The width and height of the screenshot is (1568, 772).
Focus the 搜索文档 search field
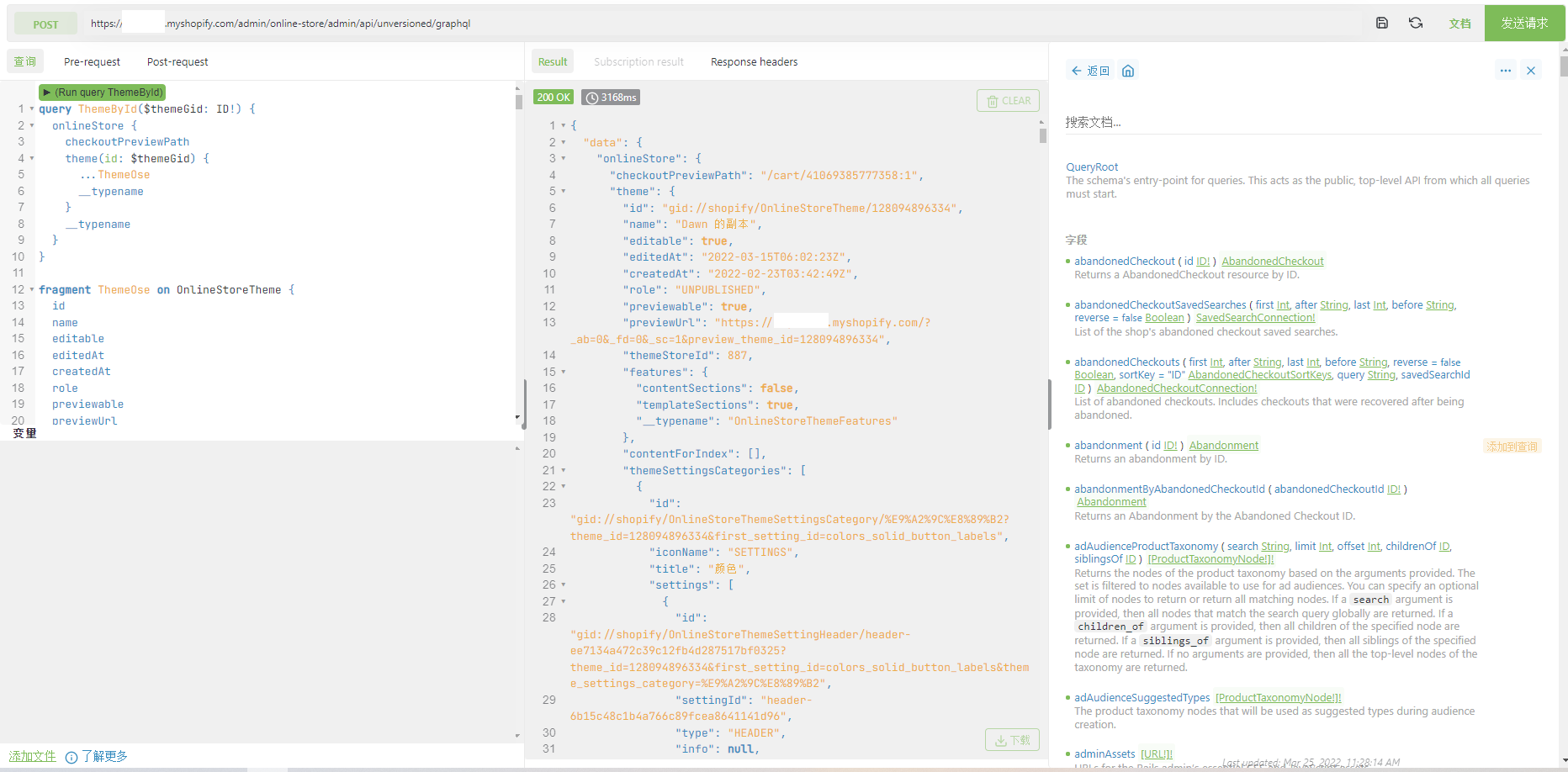(x=1302, y=123)
